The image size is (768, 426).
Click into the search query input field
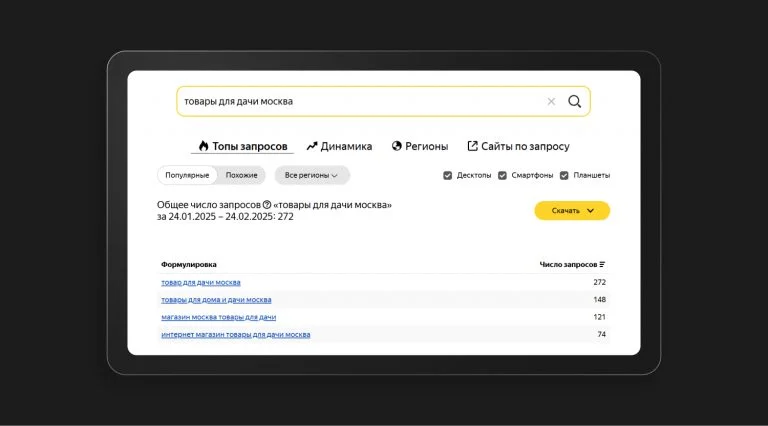pos(362,101)
